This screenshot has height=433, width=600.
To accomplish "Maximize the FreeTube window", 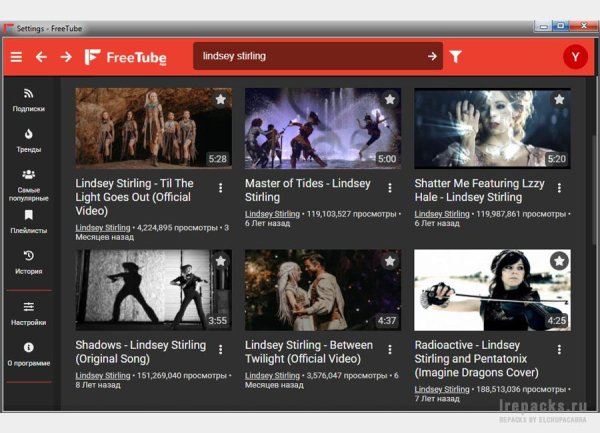I will (x=561, y=26).
